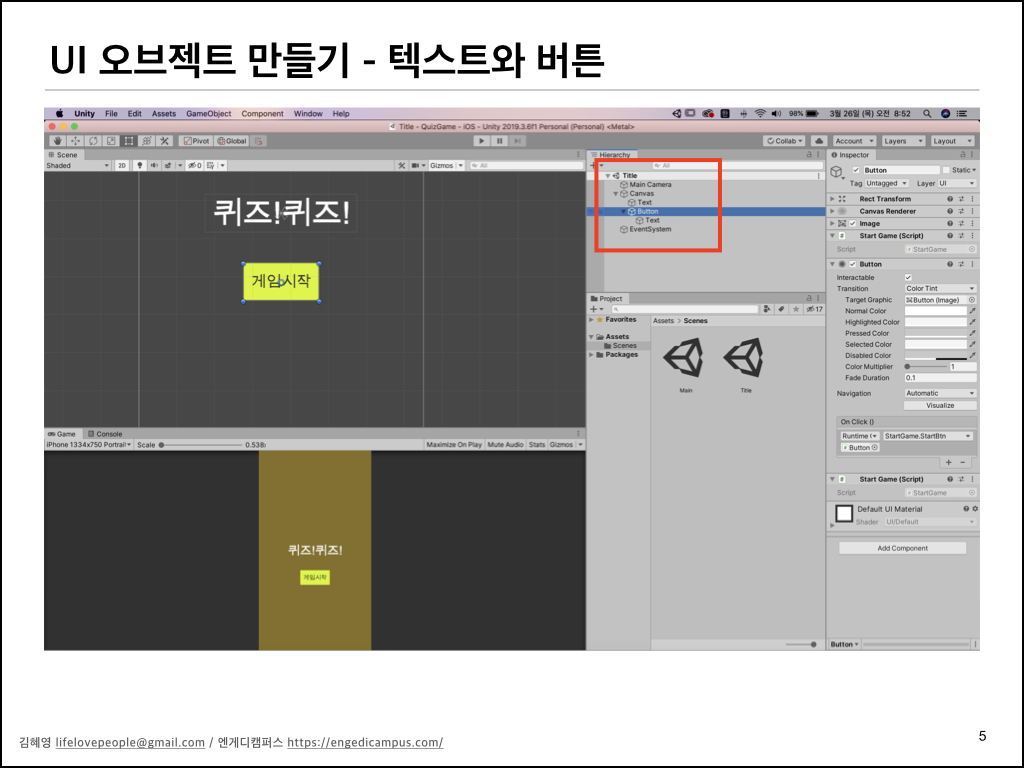Screen dimensions: 1024x768
Task: Open the Siri icon in menu bar
Action: point(945,114)
